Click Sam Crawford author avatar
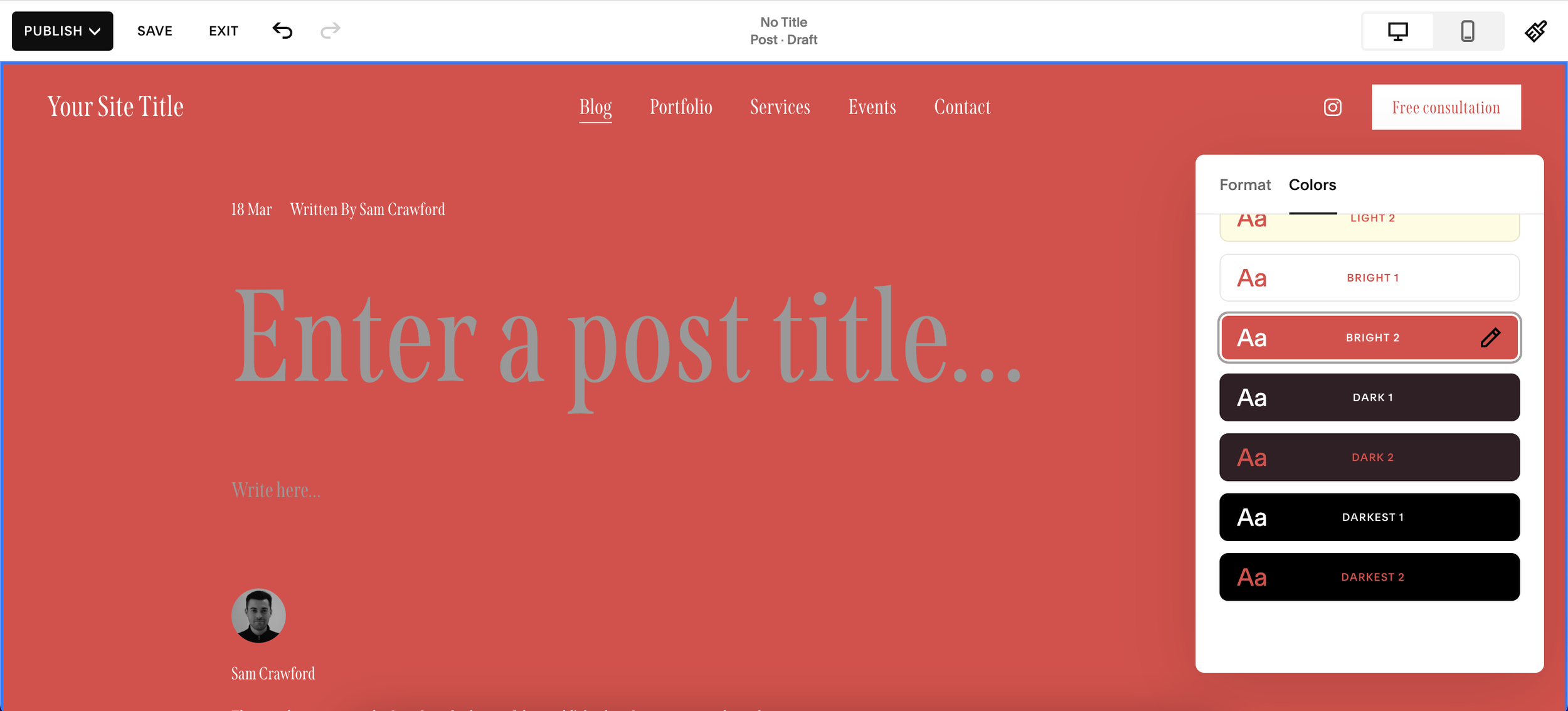The width and height of the screenshot is (1568, 711). click(258, 615)
